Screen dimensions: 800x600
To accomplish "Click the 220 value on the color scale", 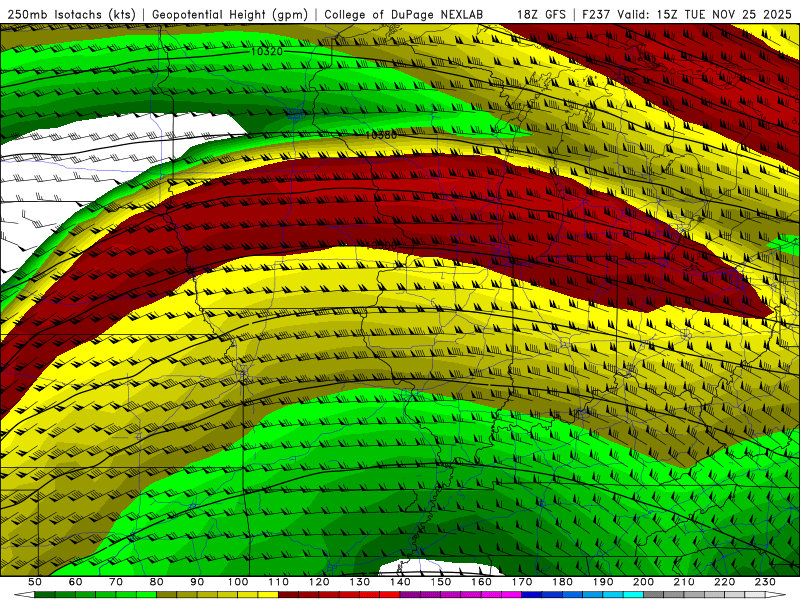I will 724,582.
